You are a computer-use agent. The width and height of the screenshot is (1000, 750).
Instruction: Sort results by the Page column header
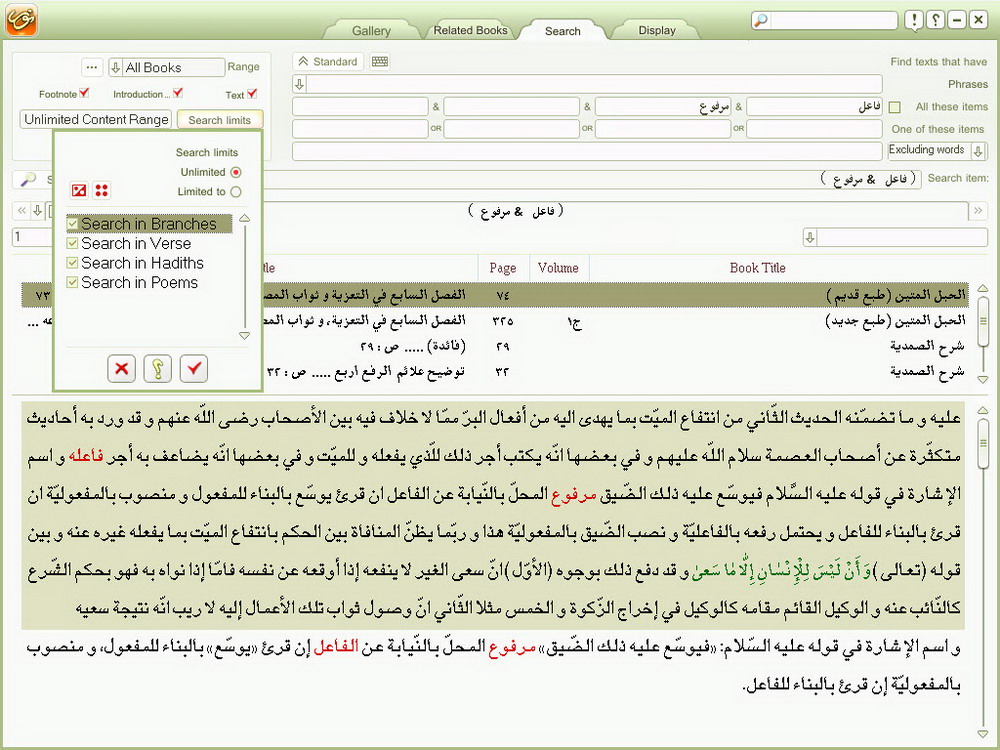pyautogui.click(x=503, y=268)
